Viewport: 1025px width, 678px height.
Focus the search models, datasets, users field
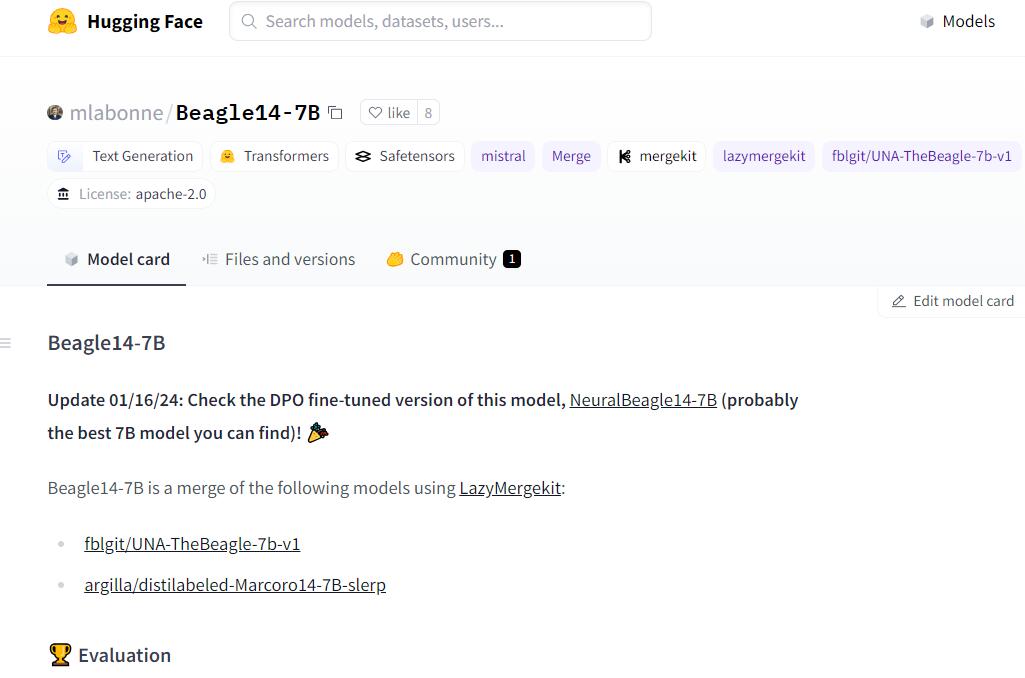coord(440,22)
